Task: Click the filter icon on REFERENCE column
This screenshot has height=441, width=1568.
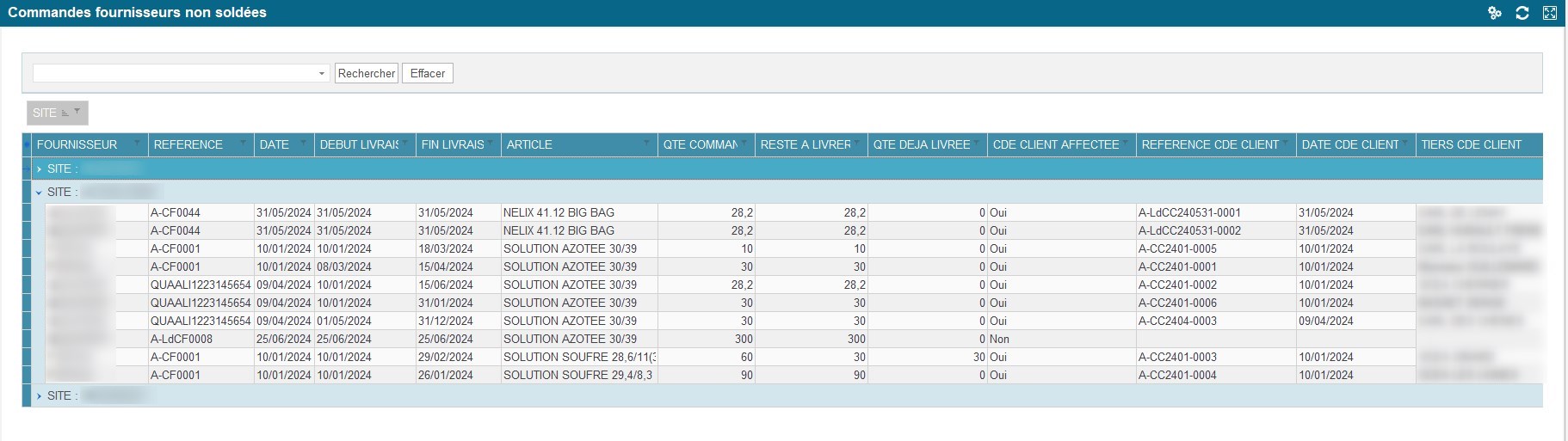Action: pos(243,143)
